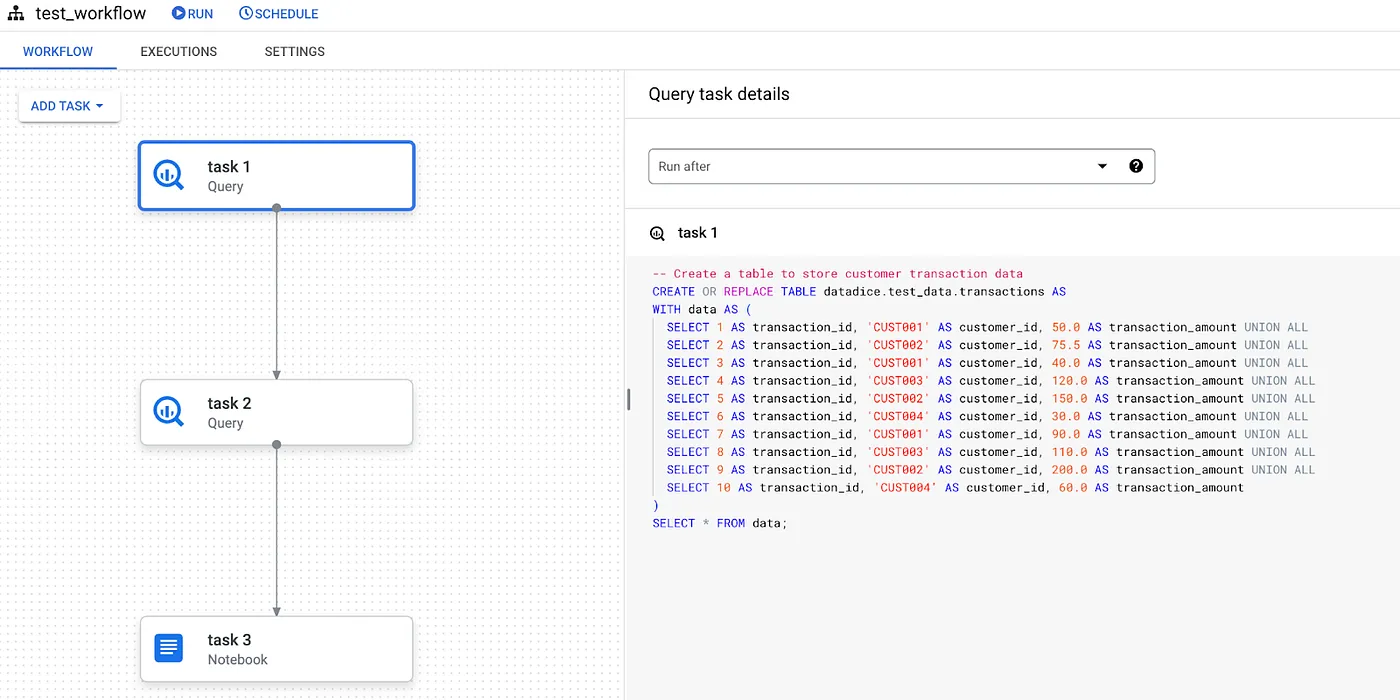Click the task 3 notebook icon
Viewport: 1400px width, 700px height.
tap(168, 648)
